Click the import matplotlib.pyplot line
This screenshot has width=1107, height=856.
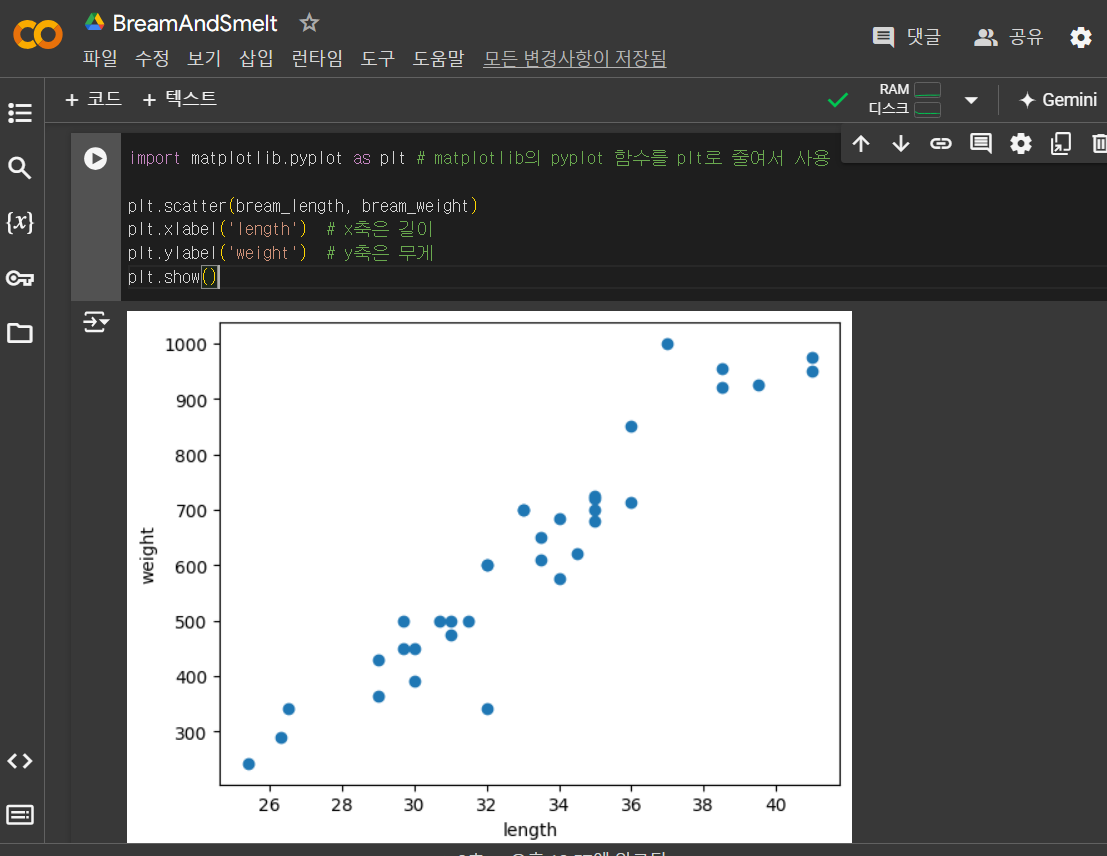coord(479,158)
